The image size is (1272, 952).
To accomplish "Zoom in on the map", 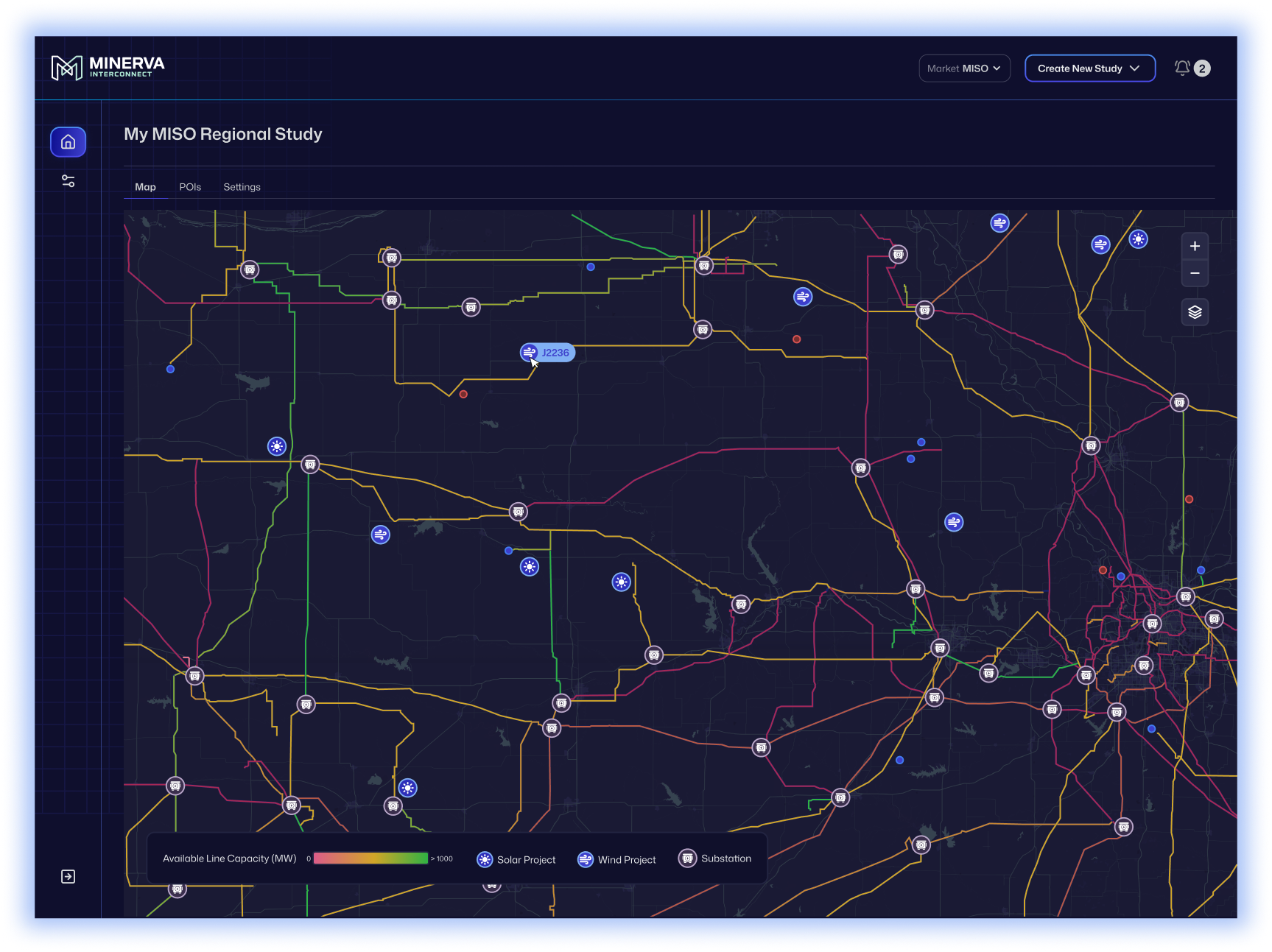I will (x=1195, y=246).
